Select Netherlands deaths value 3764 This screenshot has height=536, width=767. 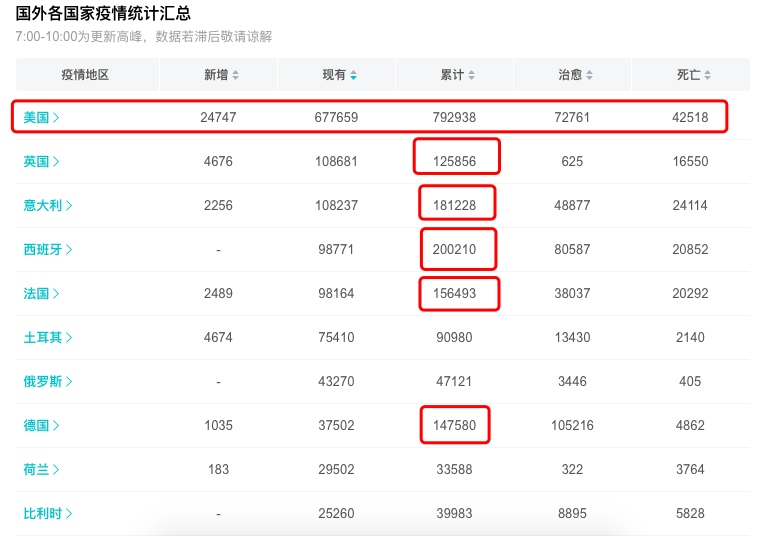pos(690,469)
